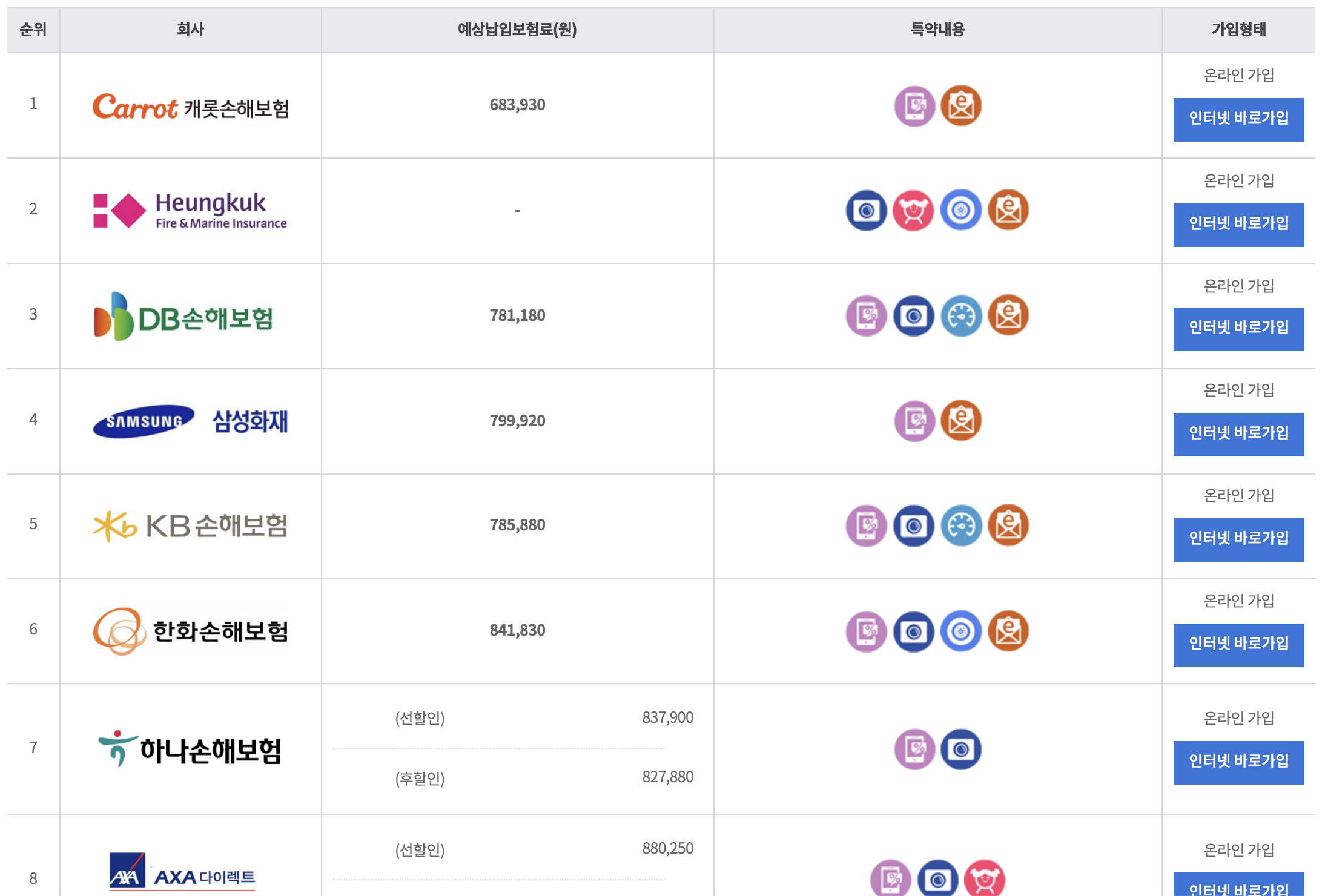Viewport: 1325px width, 896px height.
Task: Open the 한화손해보험 company logo
Action: click(x=190, y=631)
